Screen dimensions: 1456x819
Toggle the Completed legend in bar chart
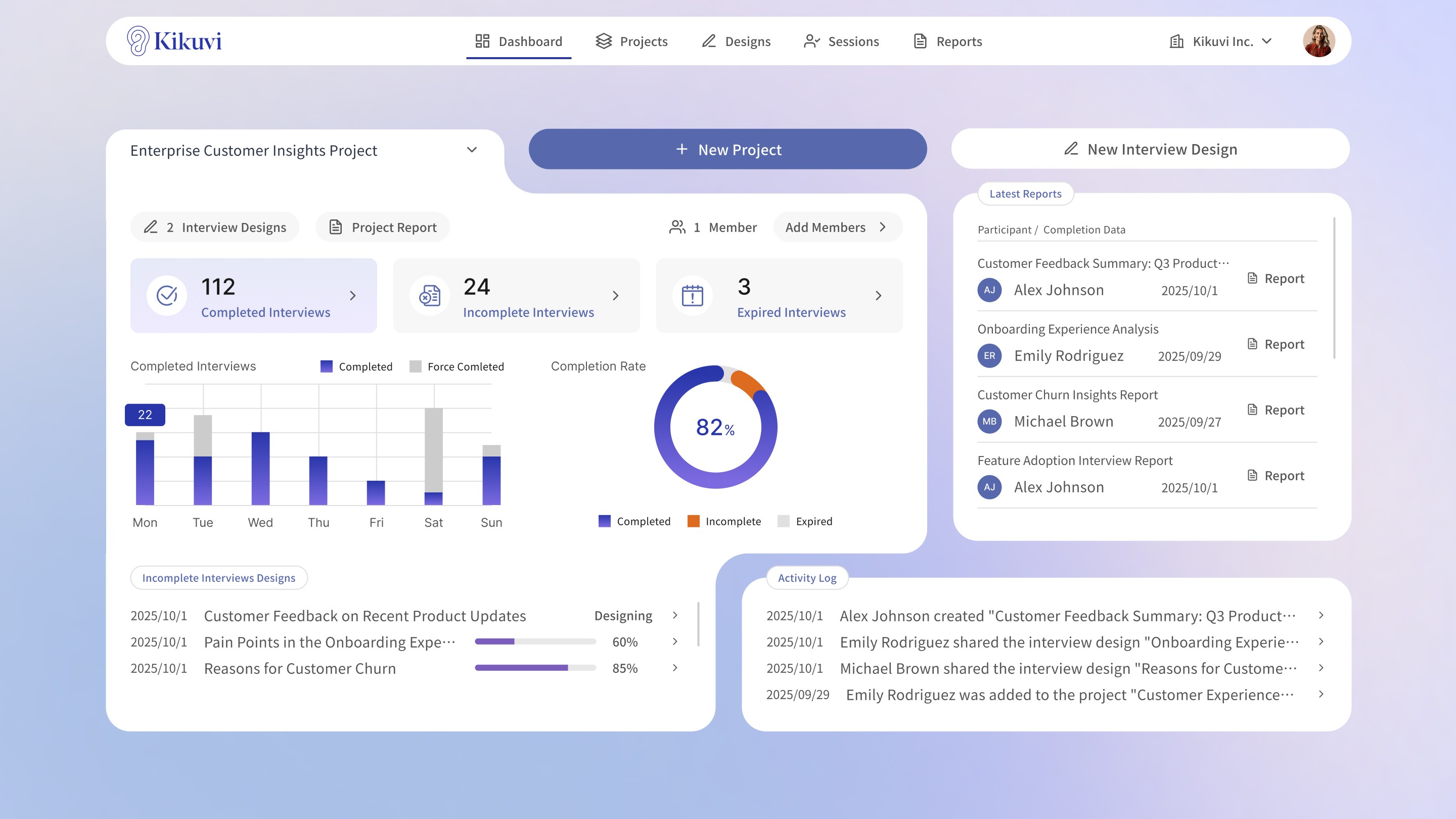click(x=356, y=366)
